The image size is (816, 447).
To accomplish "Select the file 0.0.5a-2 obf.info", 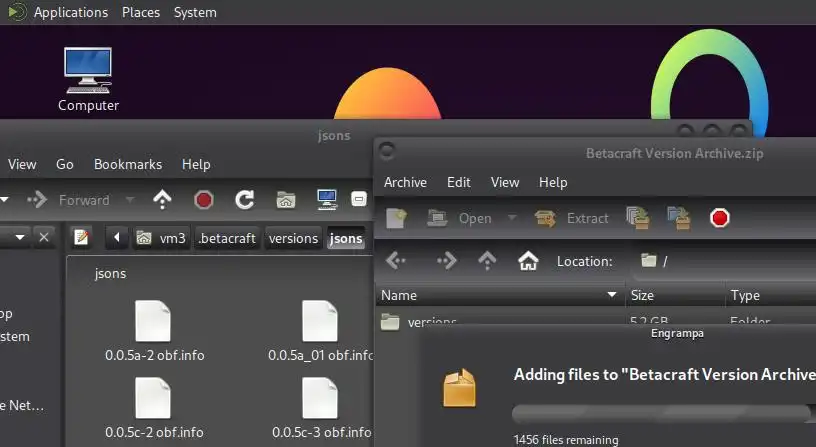I will point(155,331).
